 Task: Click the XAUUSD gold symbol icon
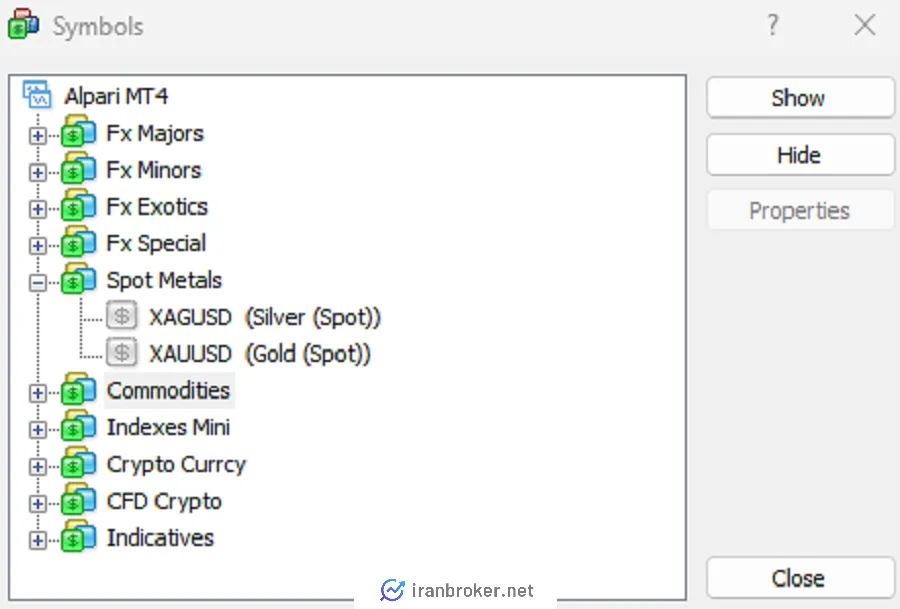(x=122, y=354)
